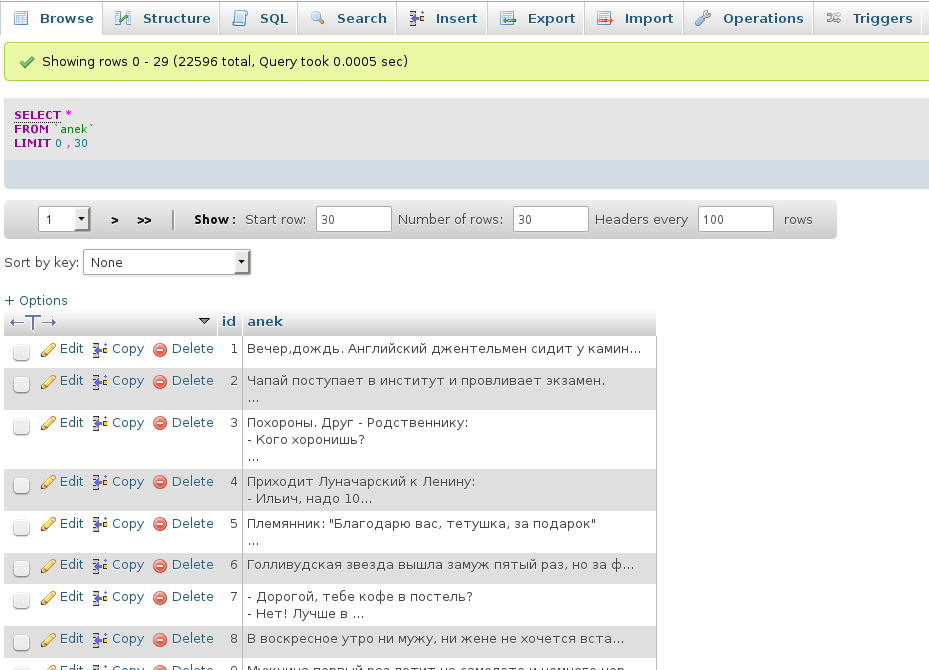Check the checkbox for row 2

pyautogui.click(x=21, y=384)
